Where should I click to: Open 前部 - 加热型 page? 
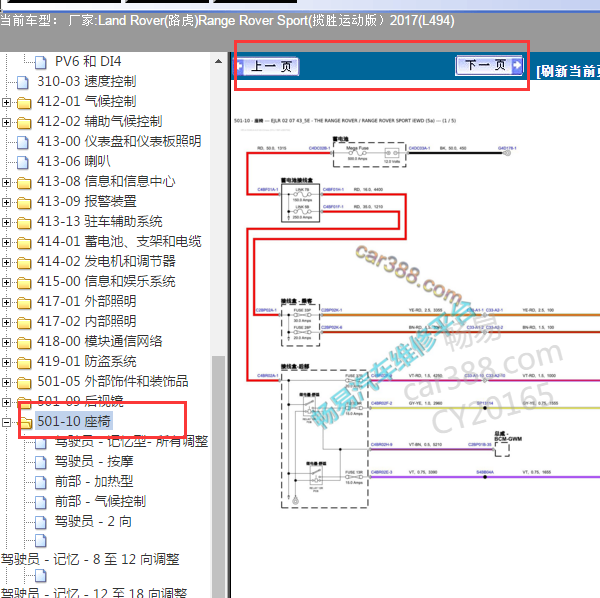tap(94, 481)
